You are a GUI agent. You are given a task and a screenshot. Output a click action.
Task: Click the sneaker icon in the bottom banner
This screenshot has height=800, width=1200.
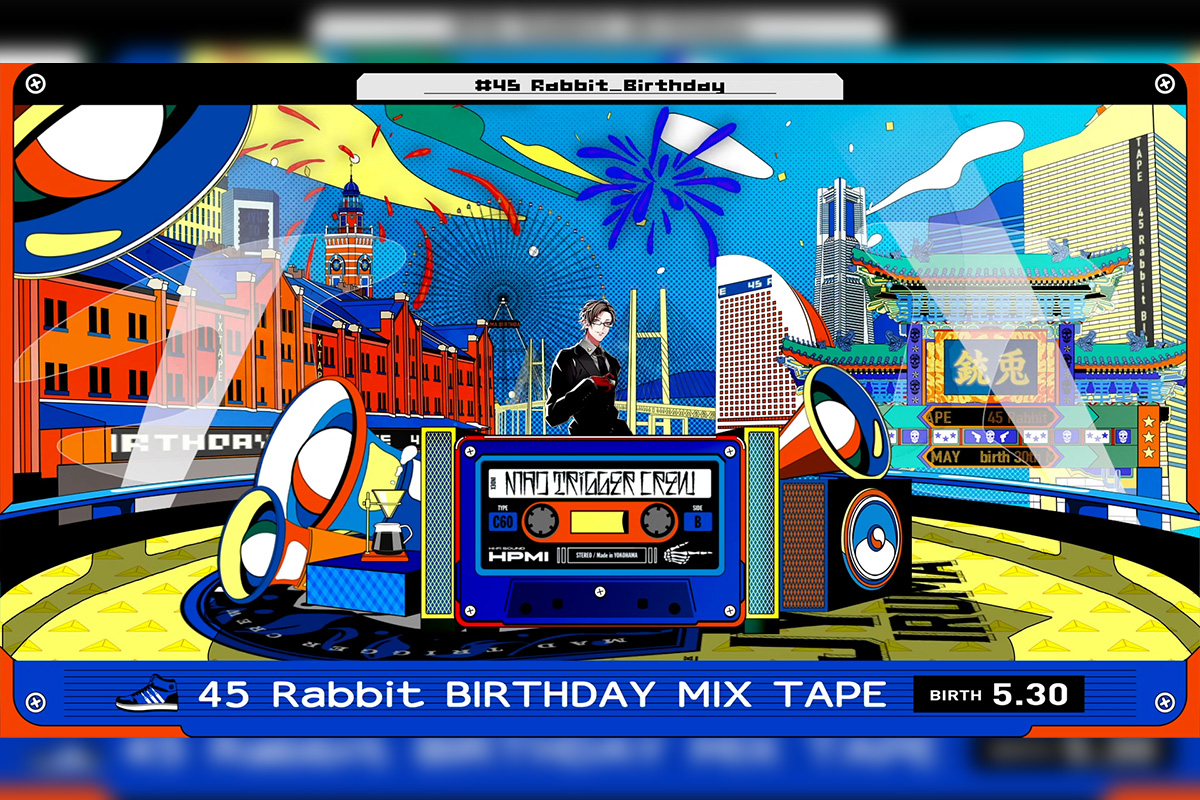pyautogui.click(x=147, y=692)
